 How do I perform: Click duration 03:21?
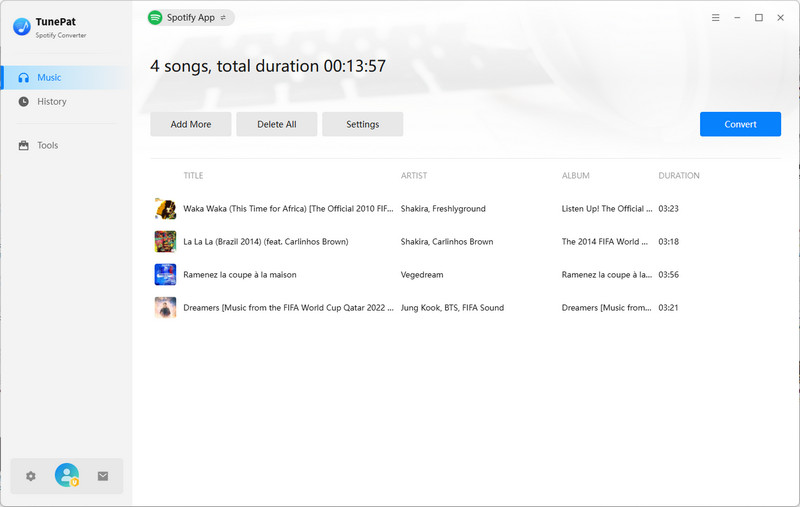click(x=668, y=308)
